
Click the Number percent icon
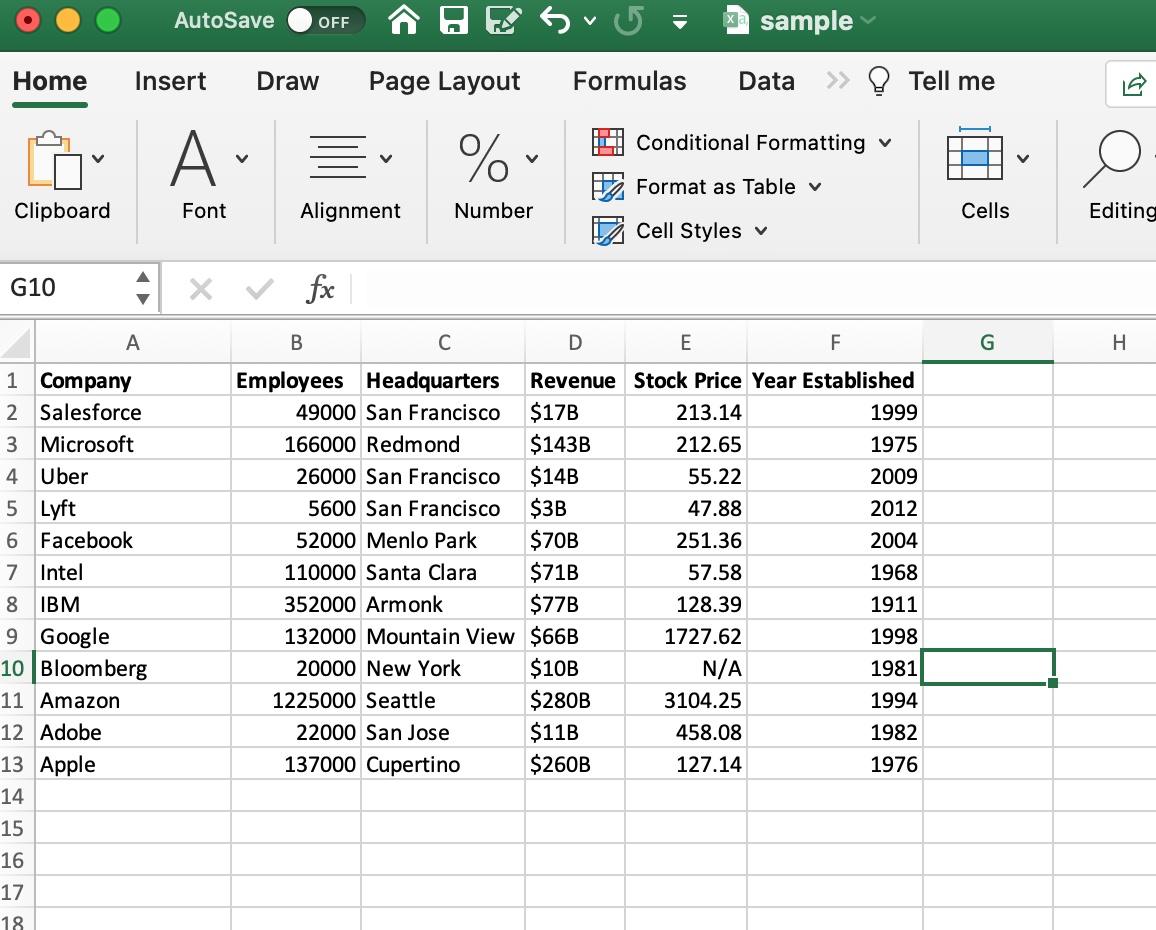(x=484, y=158)
